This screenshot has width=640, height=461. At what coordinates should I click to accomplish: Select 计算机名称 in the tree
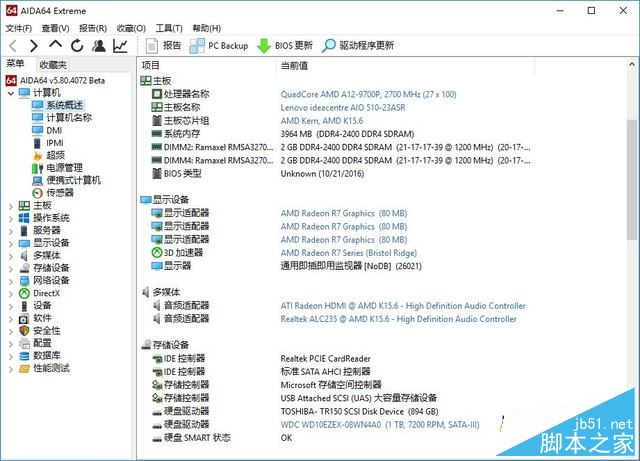69,118
